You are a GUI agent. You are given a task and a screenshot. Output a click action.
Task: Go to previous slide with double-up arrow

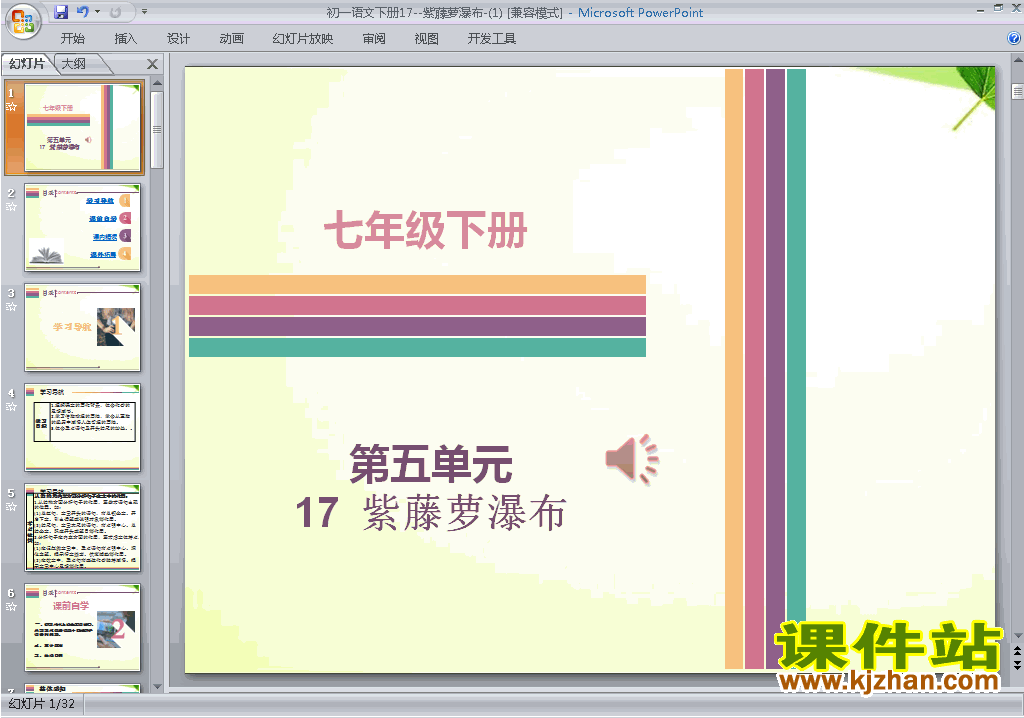1017,651
